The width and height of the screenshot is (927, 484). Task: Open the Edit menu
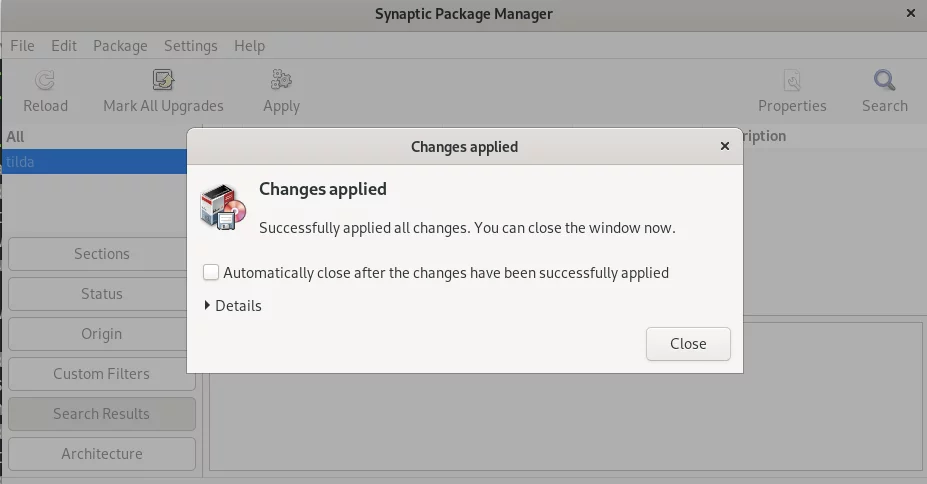pyautogui.click(x=64, y=46)
